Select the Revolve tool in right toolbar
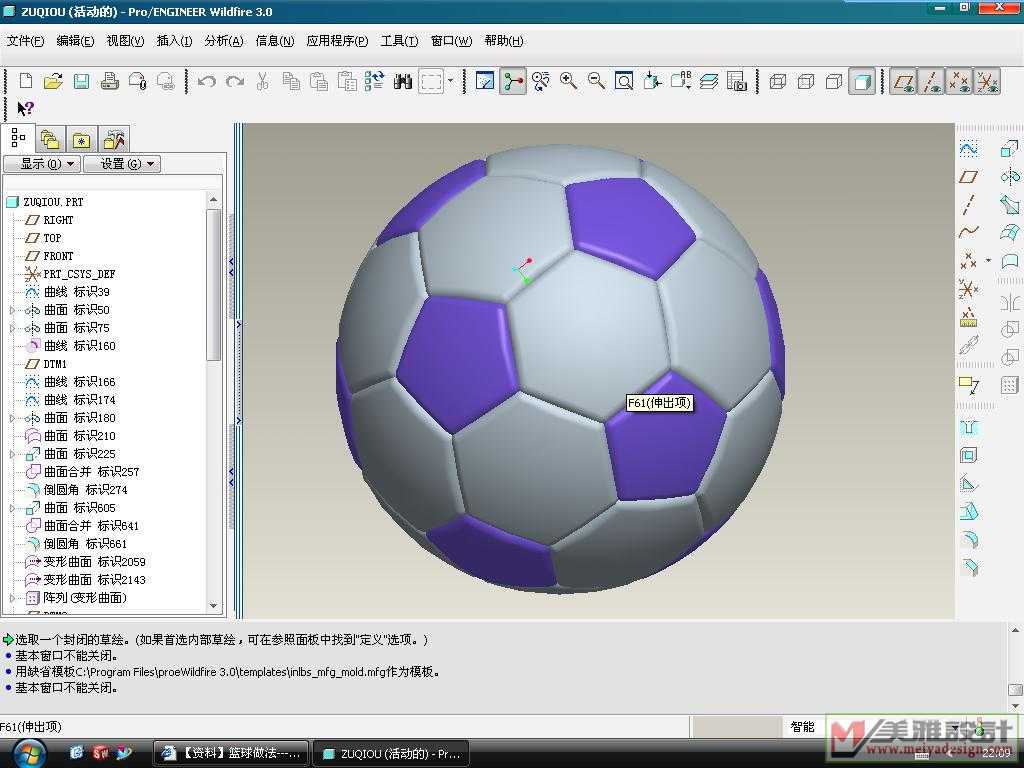The height and width of the screenshot is (768, 1024). pyautogui.click(x=1009, y=176)
